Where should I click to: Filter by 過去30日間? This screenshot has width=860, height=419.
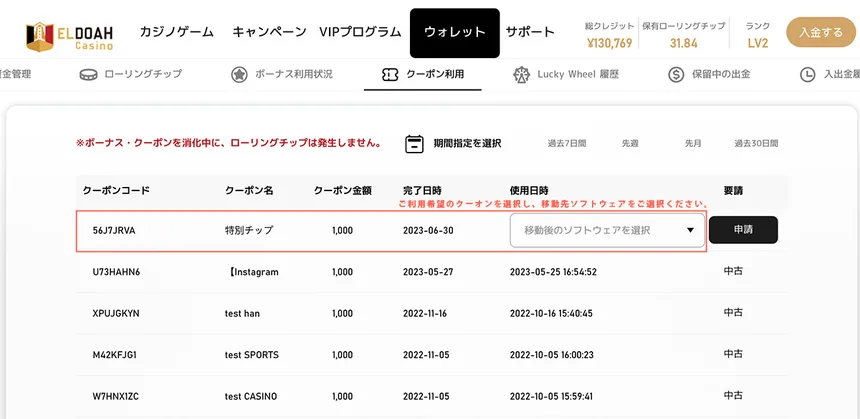point(756,144)
